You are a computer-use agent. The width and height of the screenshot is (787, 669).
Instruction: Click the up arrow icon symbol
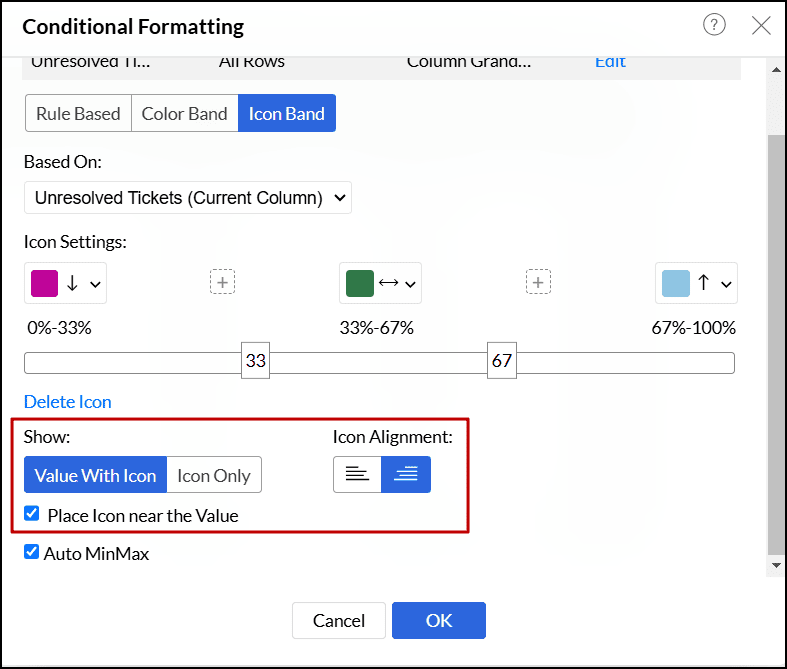(x=703, y=284)
